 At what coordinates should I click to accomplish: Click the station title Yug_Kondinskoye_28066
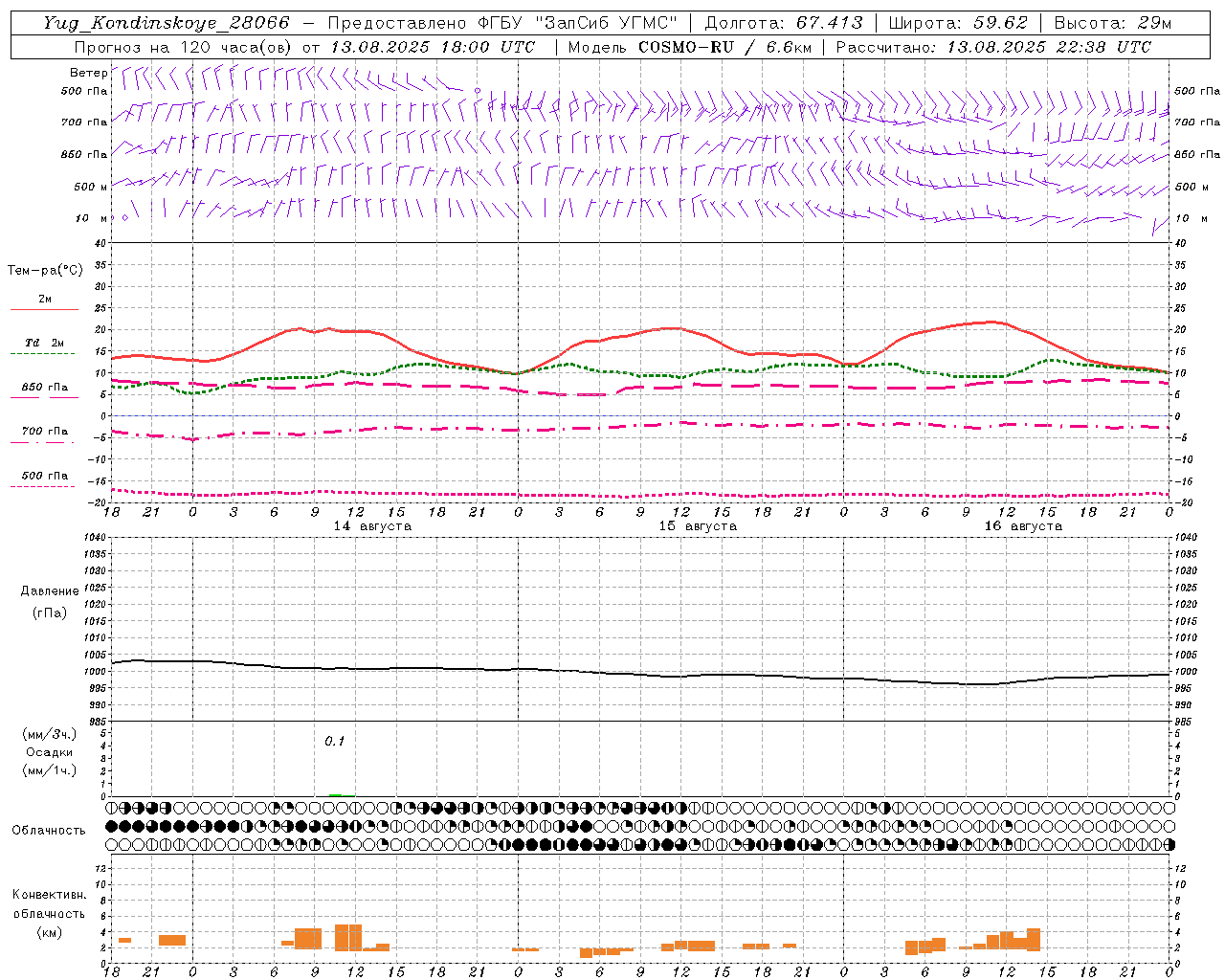(167, 23)
